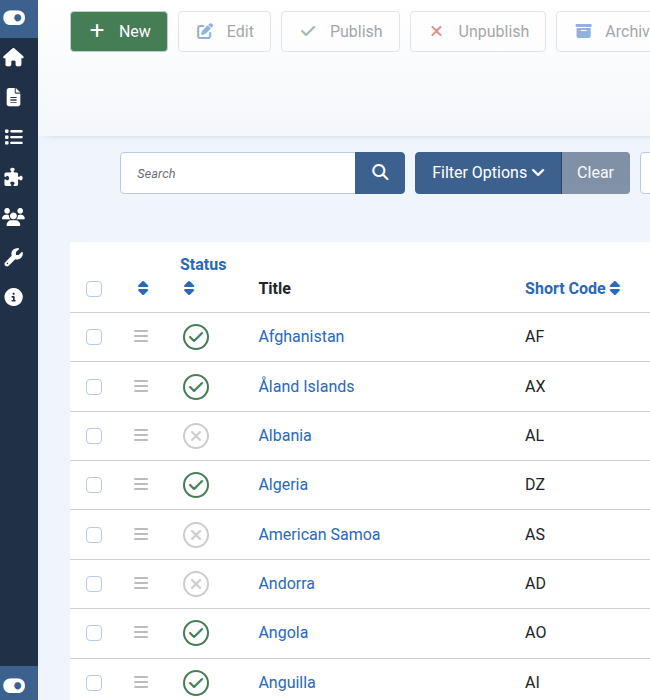Open the Home Dashboard sidebar icon
This screenshot has height=700, width=650.
pos(14,58)
